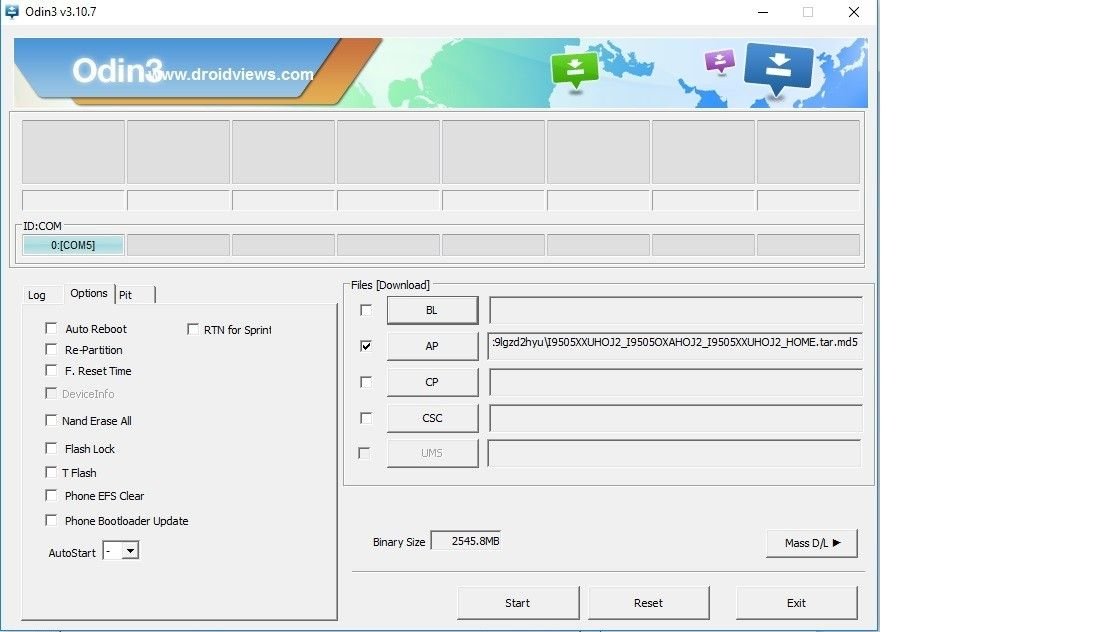Check the T Flash option
Screen dimensions: 1094x632
[x=51, y=472]
